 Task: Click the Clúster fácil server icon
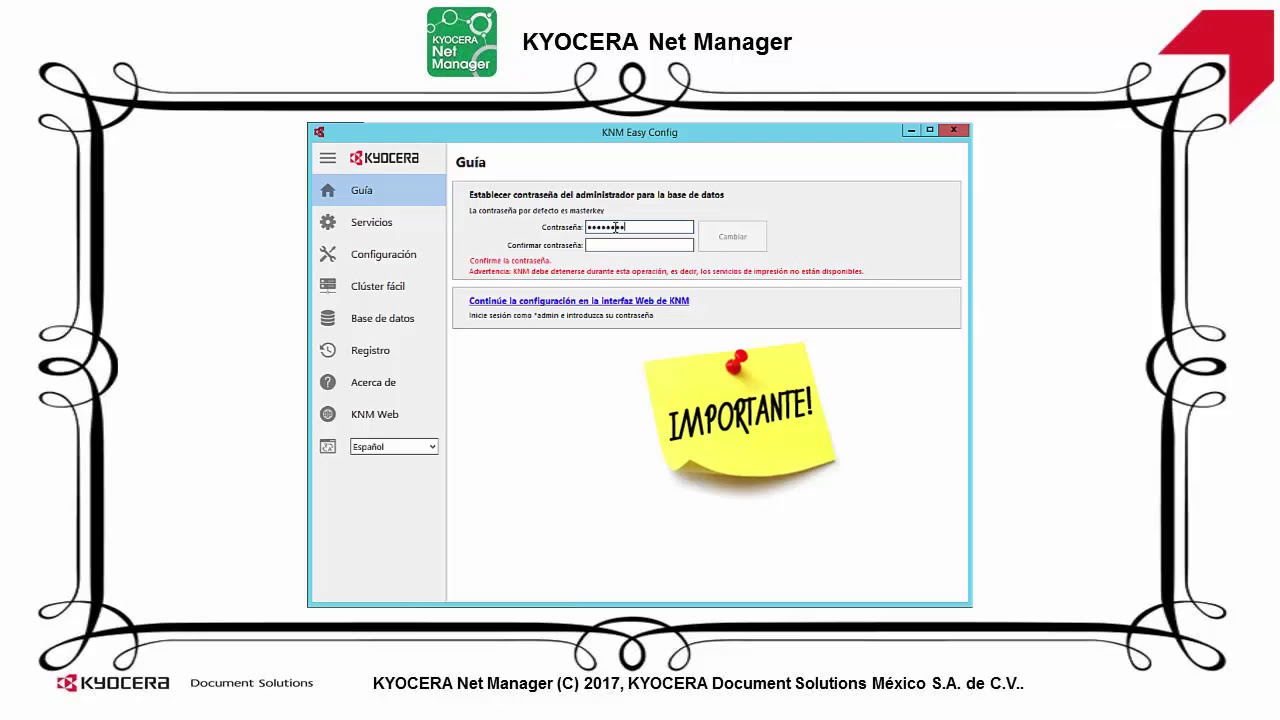(328, 286)
